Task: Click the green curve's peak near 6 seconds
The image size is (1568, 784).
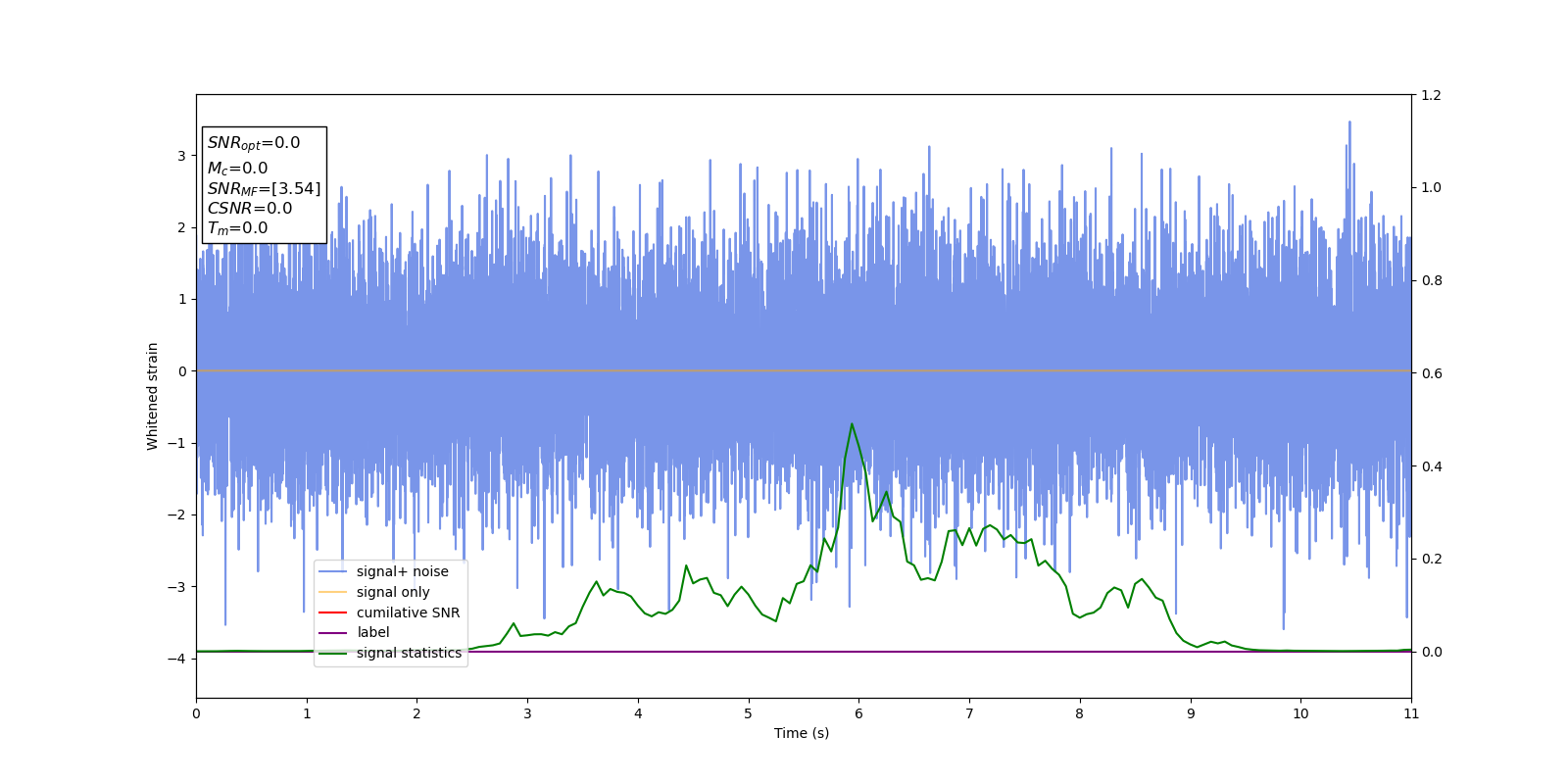Action: coord(852,424)
